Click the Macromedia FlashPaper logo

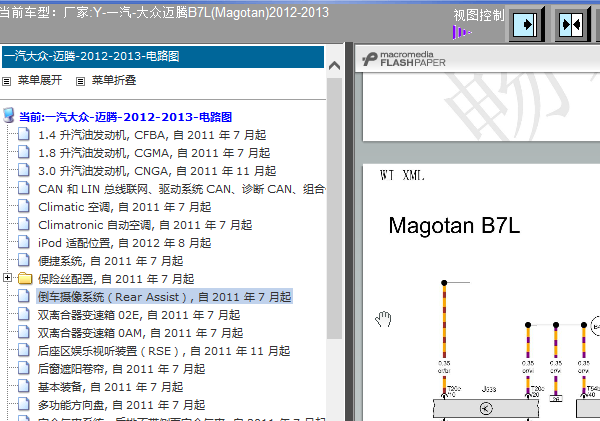click(x=404, y=59)
